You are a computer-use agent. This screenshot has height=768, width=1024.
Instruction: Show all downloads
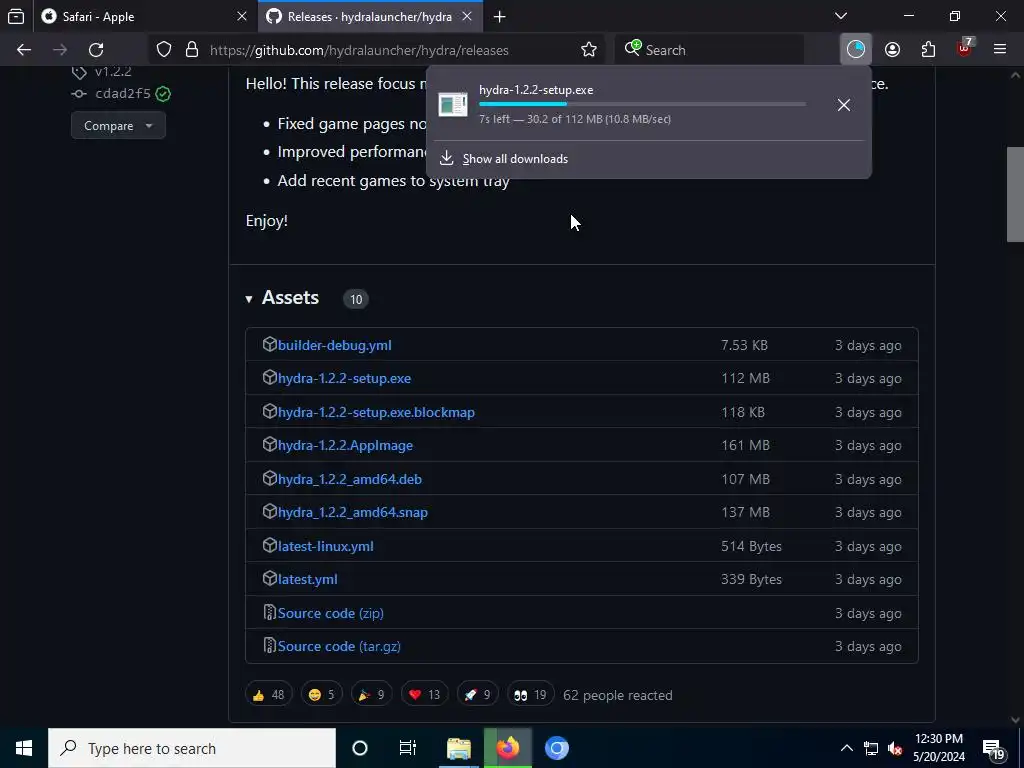click(x=515, y=159)
